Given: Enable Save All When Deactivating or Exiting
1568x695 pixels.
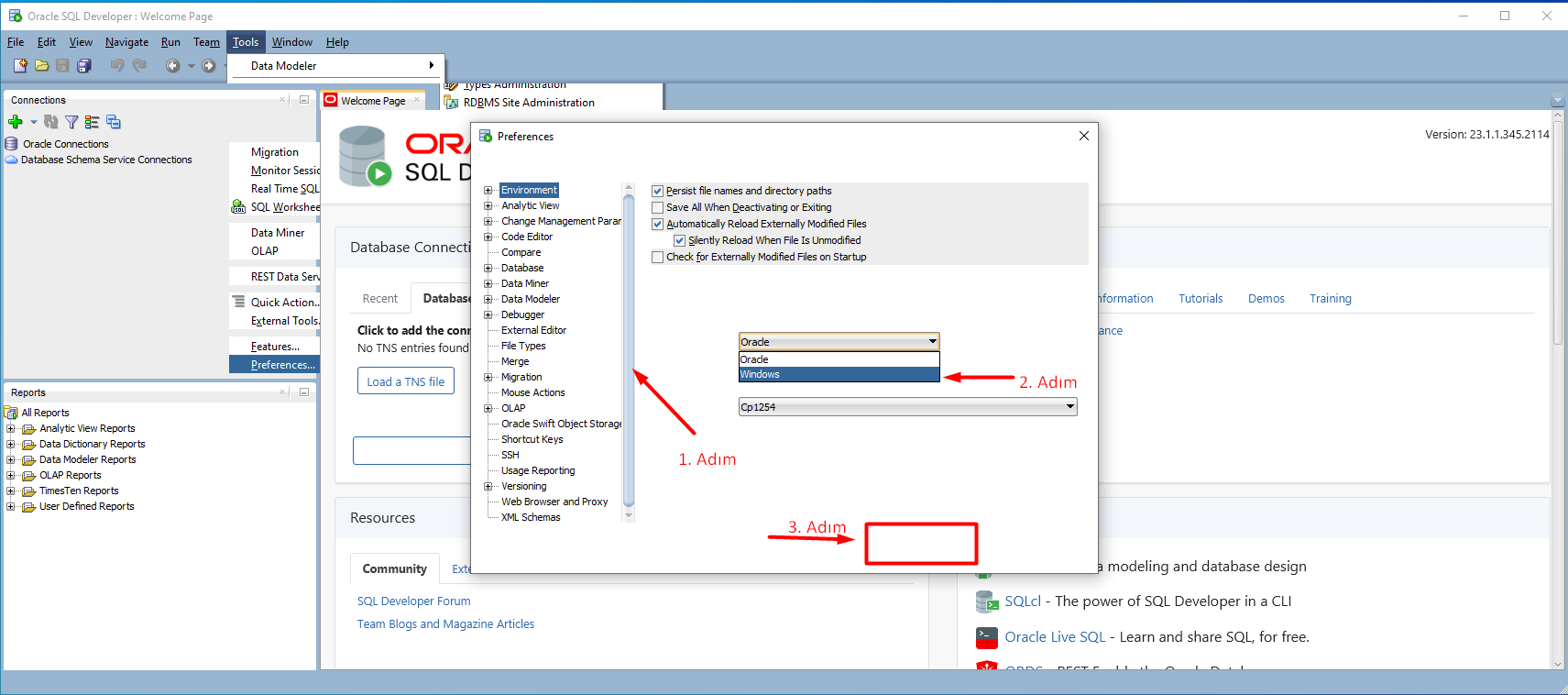Looking at the screenshot, I should click(x=657, y=207).
